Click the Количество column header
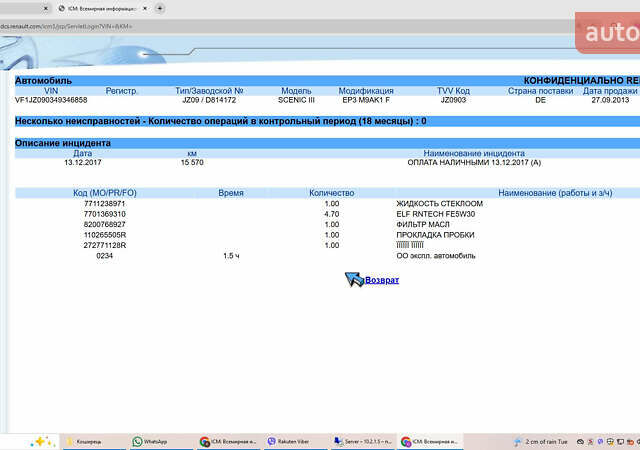 332,192
